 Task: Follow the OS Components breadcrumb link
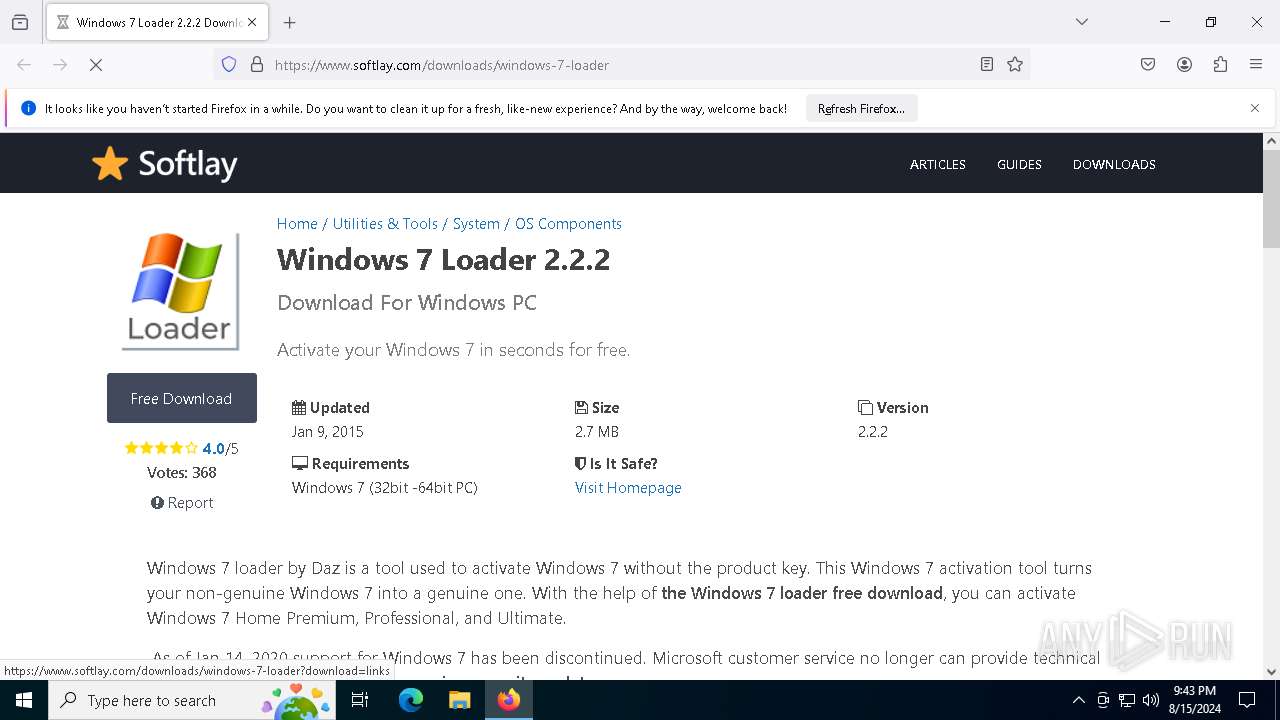click(x=568, y=224)
